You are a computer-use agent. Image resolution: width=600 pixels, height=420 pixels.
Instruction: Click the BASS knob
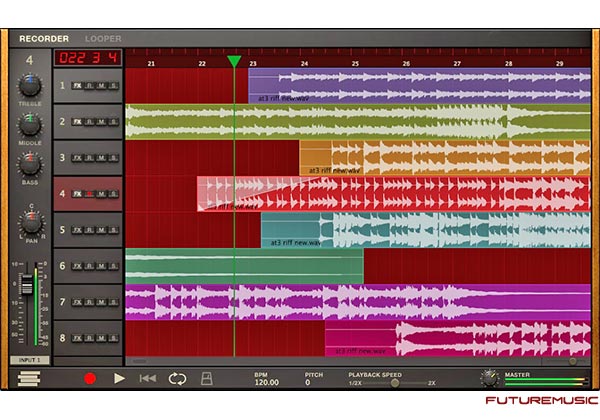click(30, 164)
